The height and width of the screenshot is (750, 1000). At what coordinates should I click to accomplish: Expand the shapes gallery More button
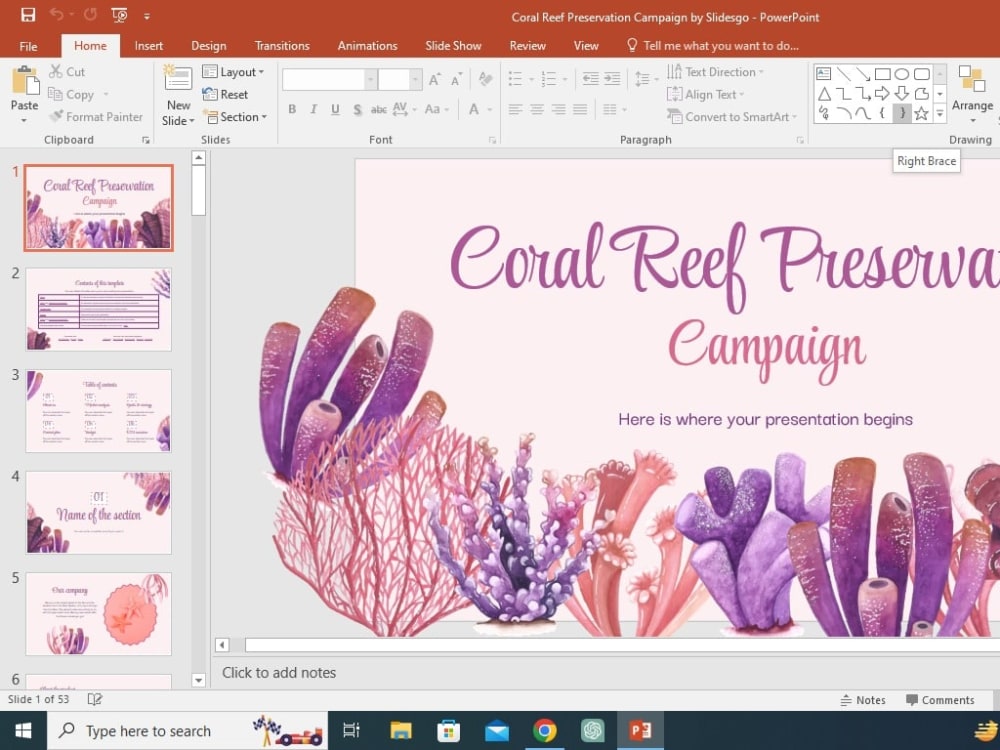pyautogui.click(x=940, y=114)
